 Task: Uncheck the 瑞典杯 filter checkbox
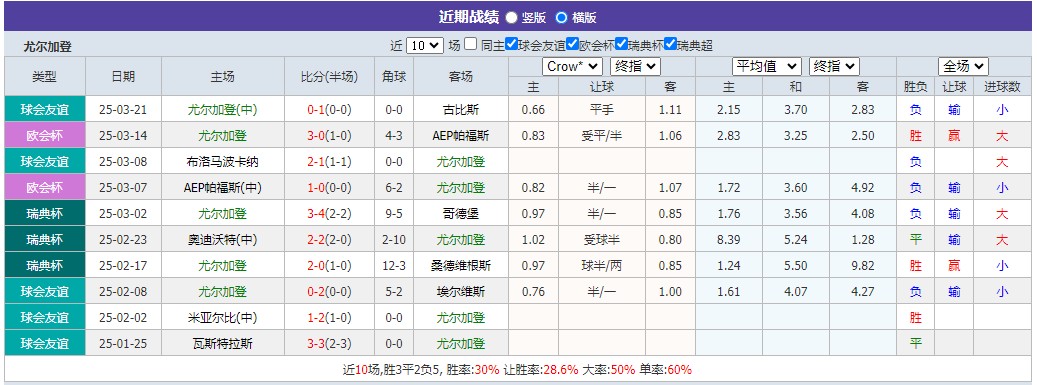622,44
